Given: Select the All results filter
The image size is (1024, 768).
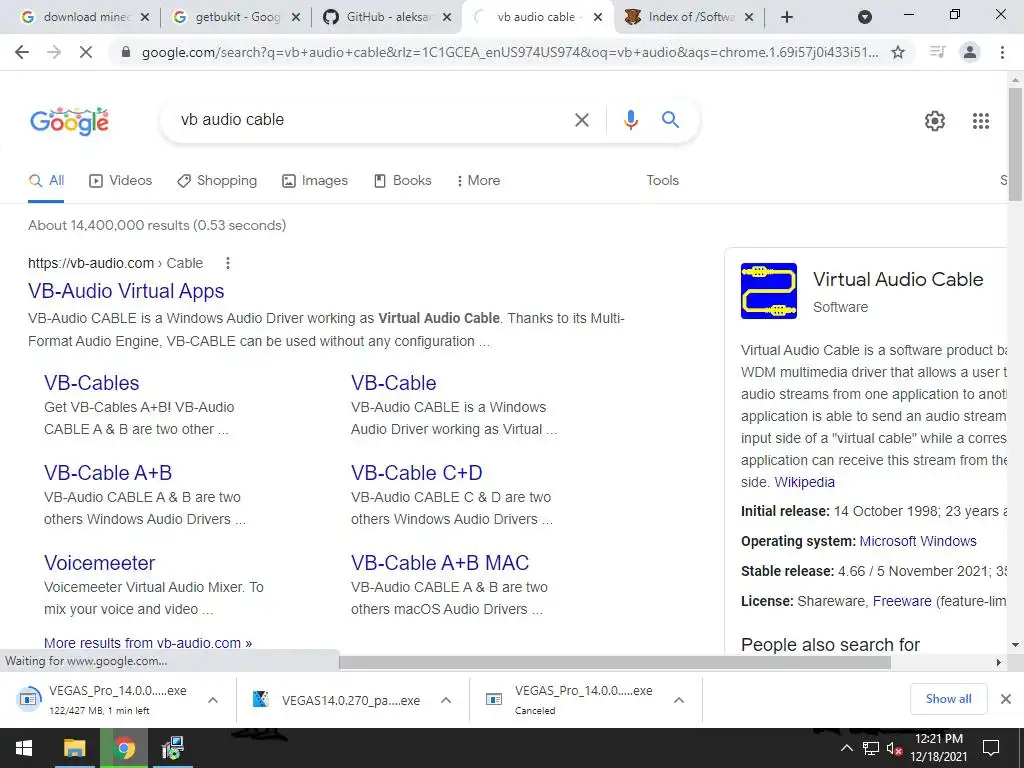Looking at the screenshot, I should coord(46,181).
